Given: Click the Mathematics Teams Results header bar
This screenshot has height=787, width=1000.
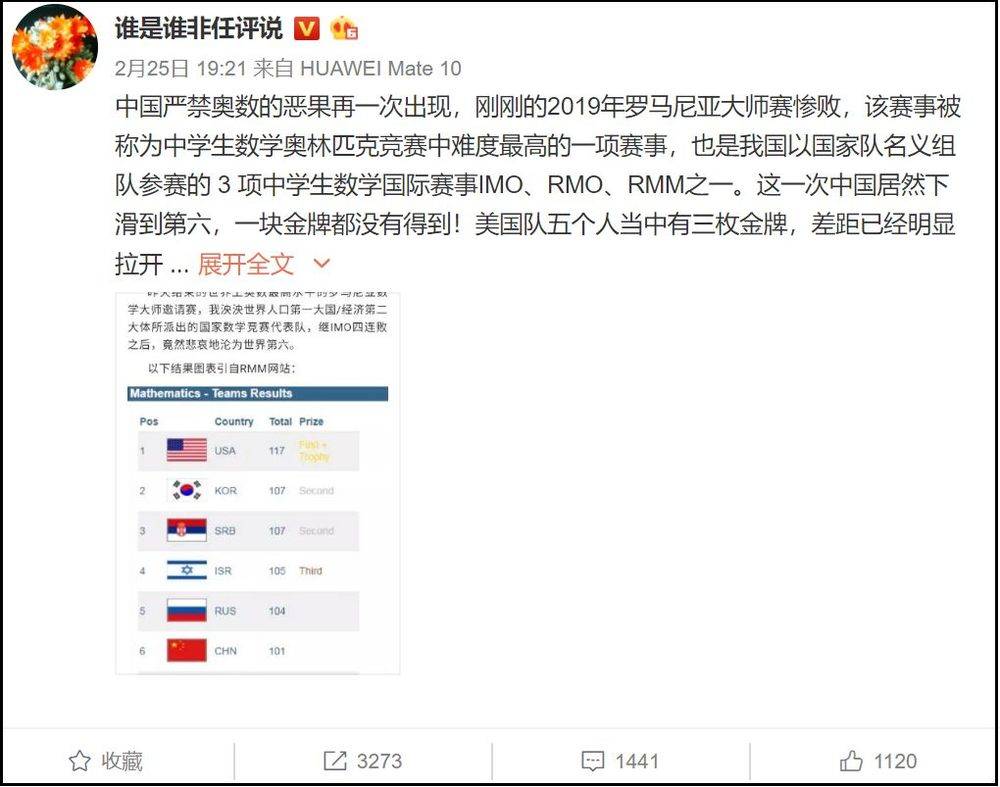Looking at the screenshot, I should click(258, 394).
